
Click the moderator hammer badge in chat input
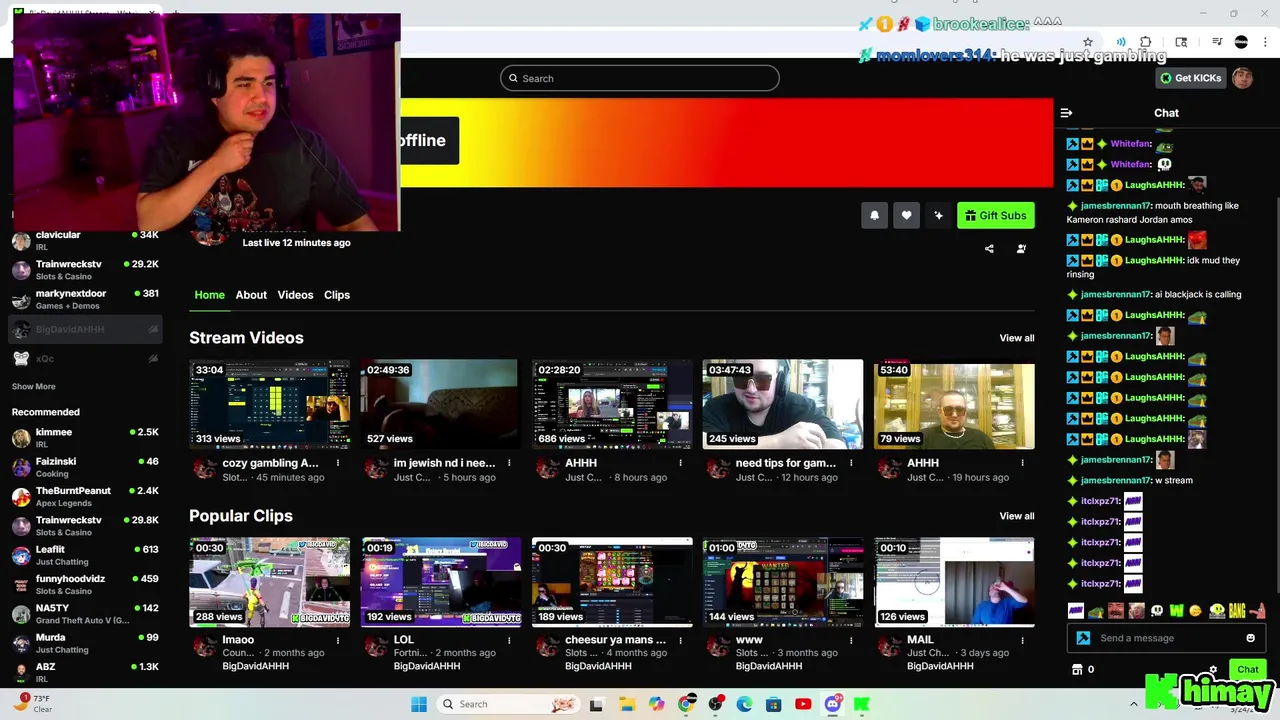pos(1083,638)
